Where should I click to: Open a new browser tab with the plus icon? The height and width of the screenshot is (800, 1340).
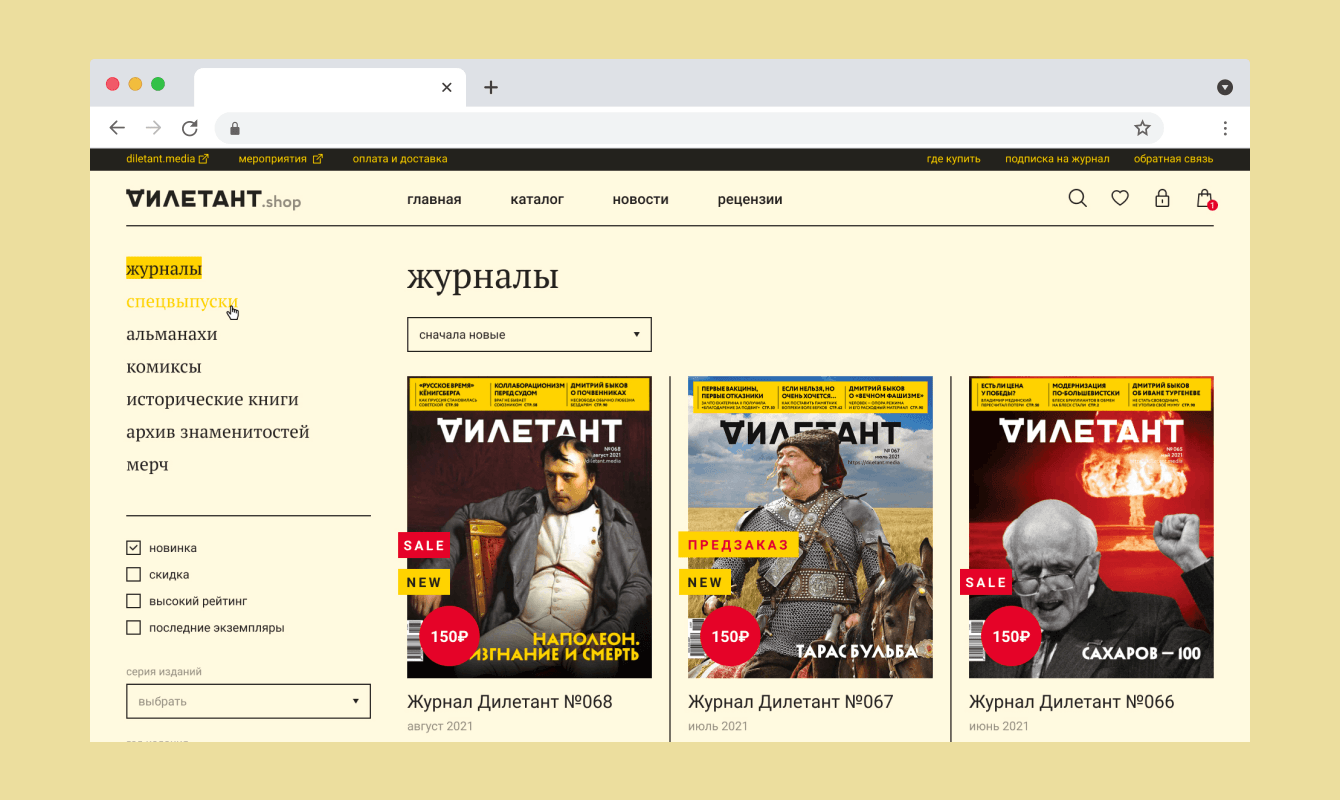(490, 87)
